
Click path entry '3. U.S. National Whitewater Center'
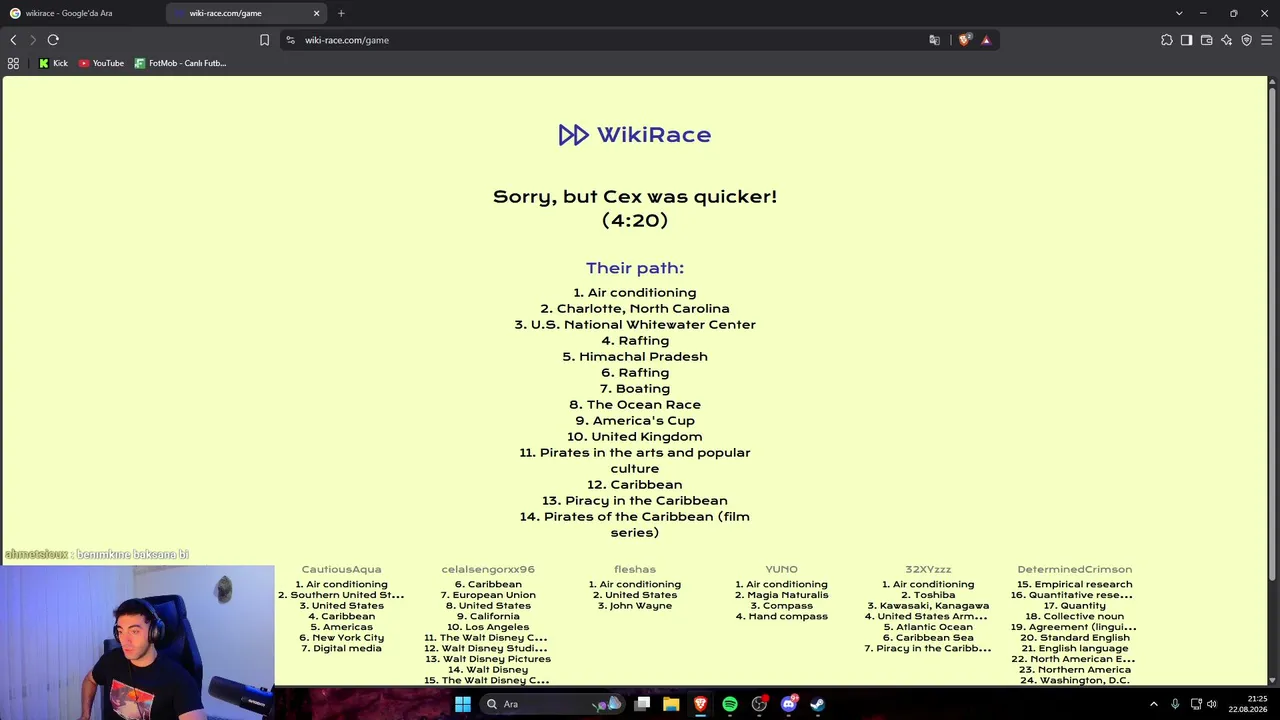tap(635, 325)
